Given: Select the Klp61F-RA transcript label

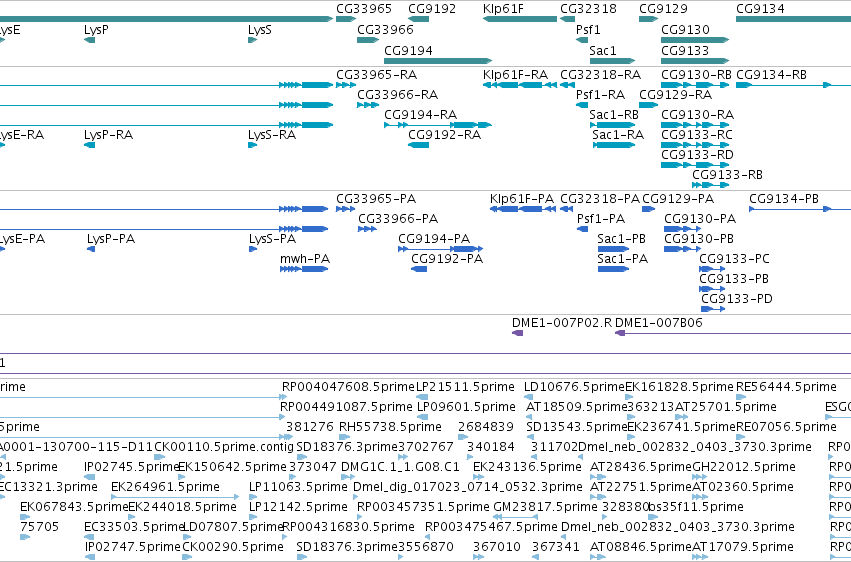Looking at the screenshot, I should pos(515,75).
